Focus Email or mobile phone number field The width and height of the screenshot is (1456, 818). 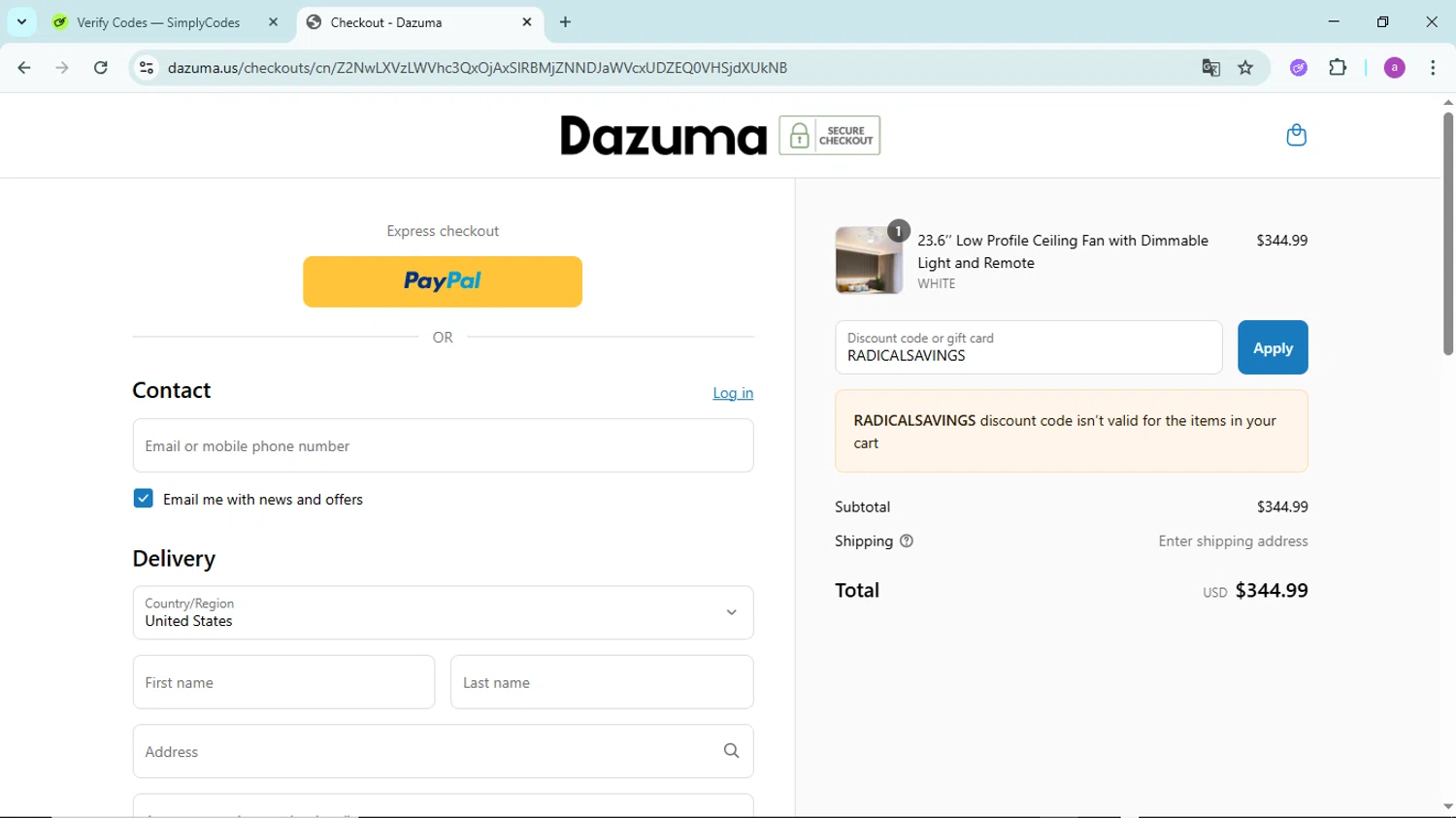(443, 445)
